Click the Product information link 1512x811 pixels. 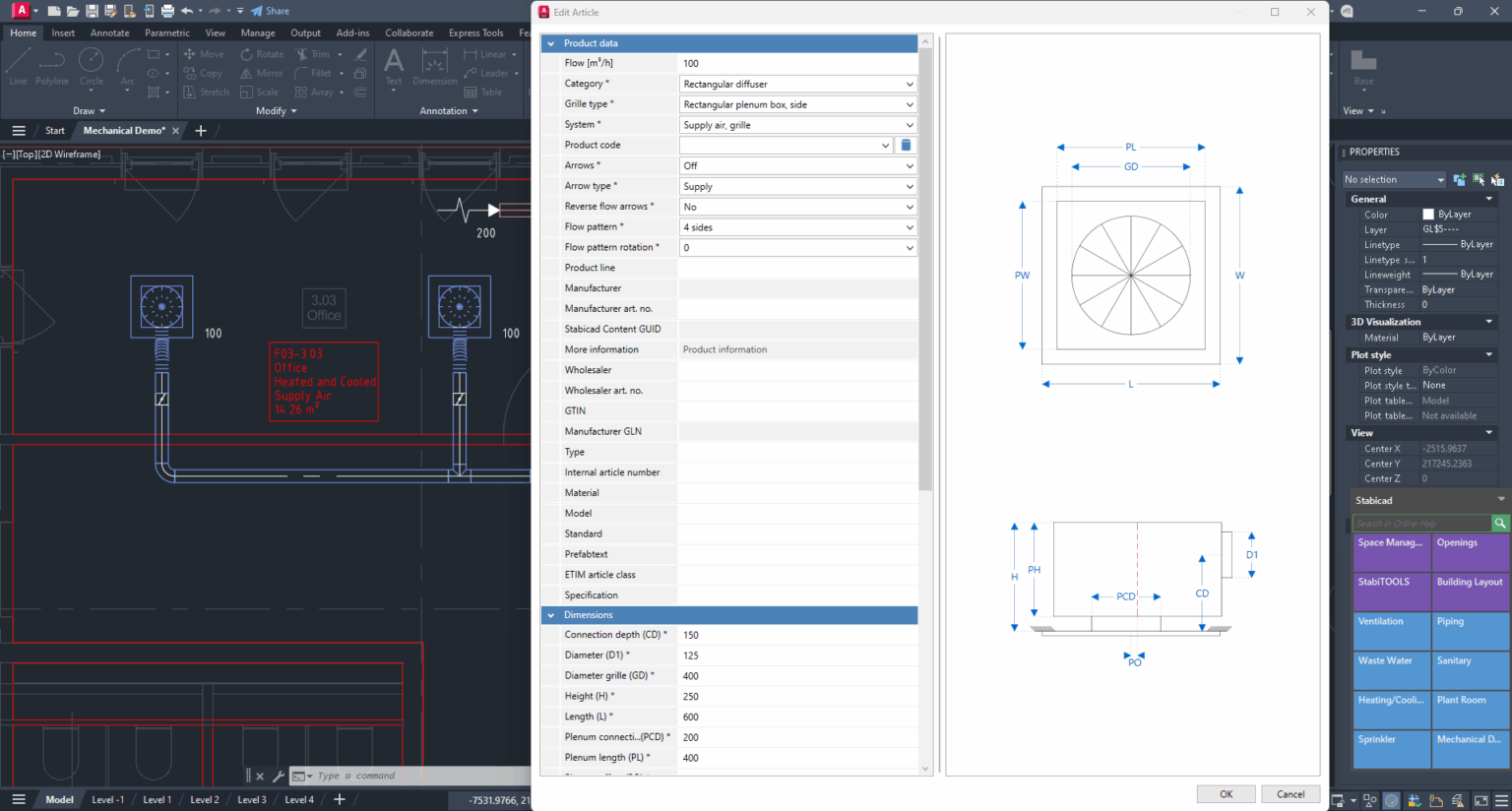(725, 349)
